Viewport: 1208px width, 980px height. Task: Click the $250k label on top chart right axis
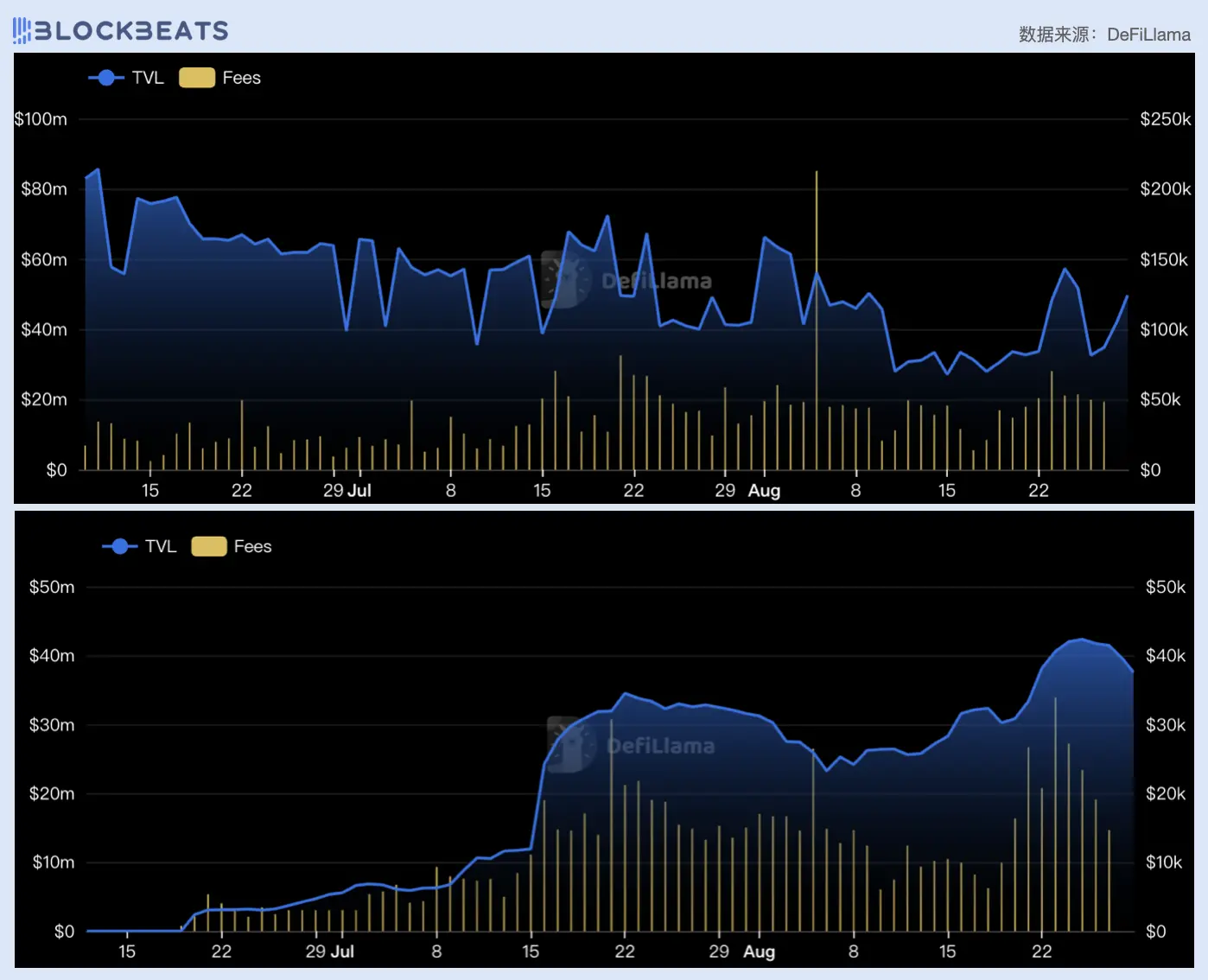1165,119
